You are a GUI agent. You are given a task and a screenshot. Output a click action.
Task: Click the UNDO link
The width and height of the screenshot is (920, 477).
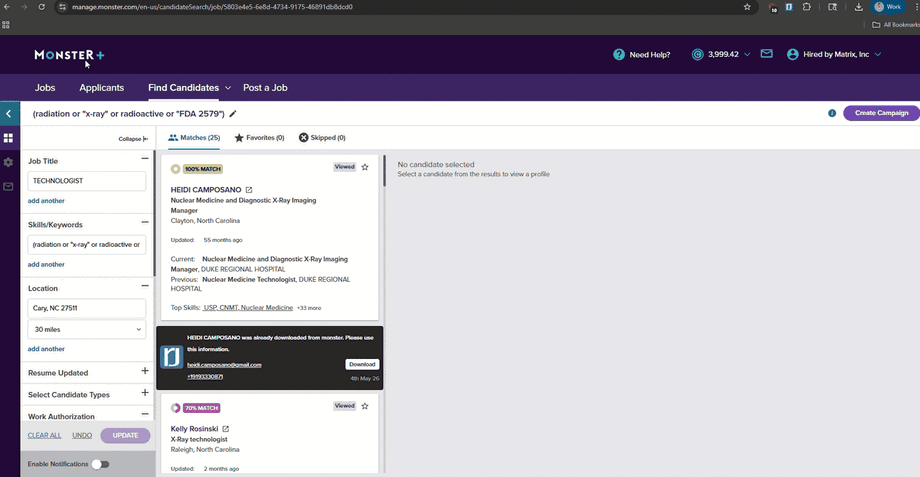[82, 435]
